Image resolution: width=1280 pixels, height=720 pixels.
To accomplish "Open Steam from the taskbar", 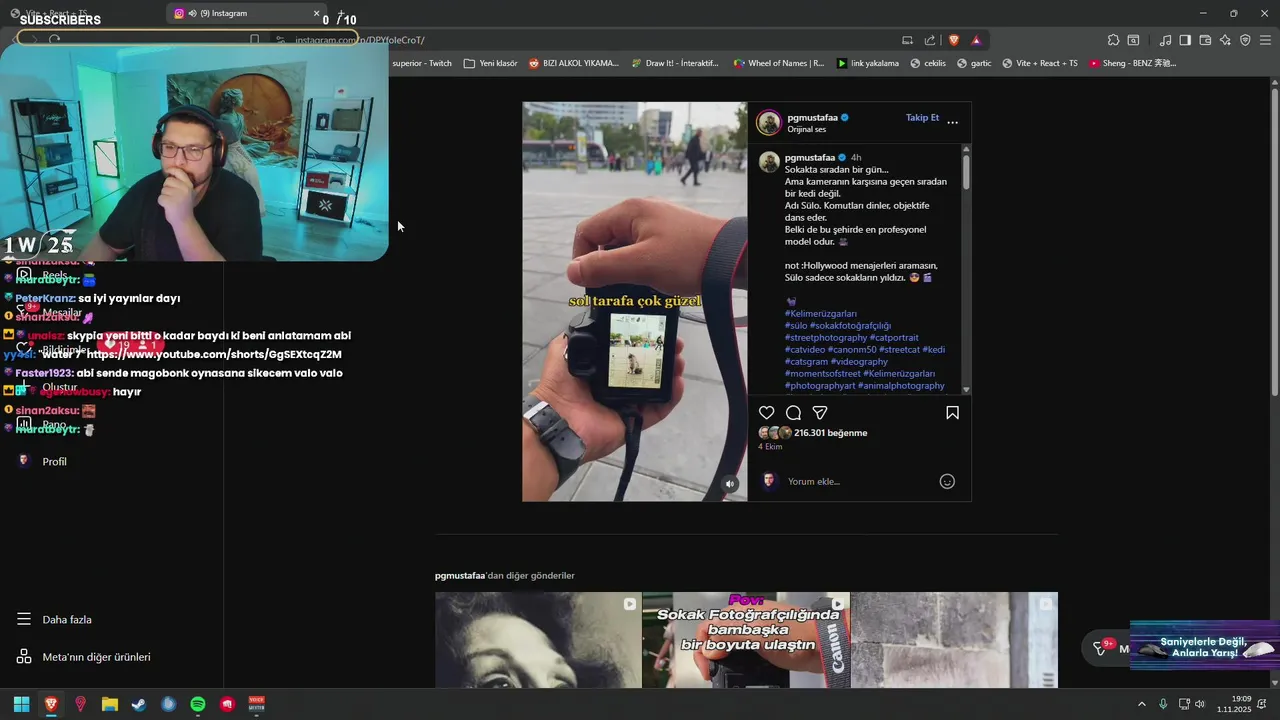I will point(139,704).
